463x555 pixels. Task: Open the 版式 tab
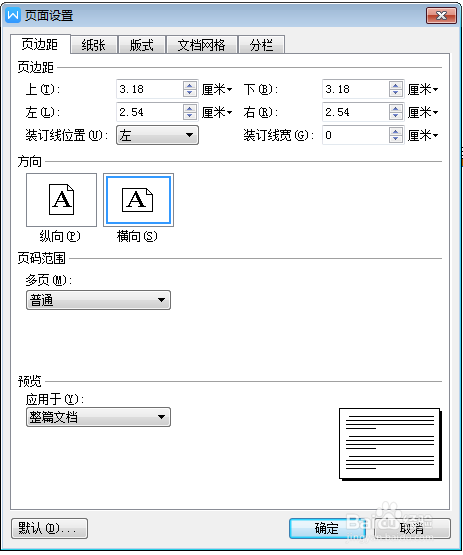[x=142, y=45]
